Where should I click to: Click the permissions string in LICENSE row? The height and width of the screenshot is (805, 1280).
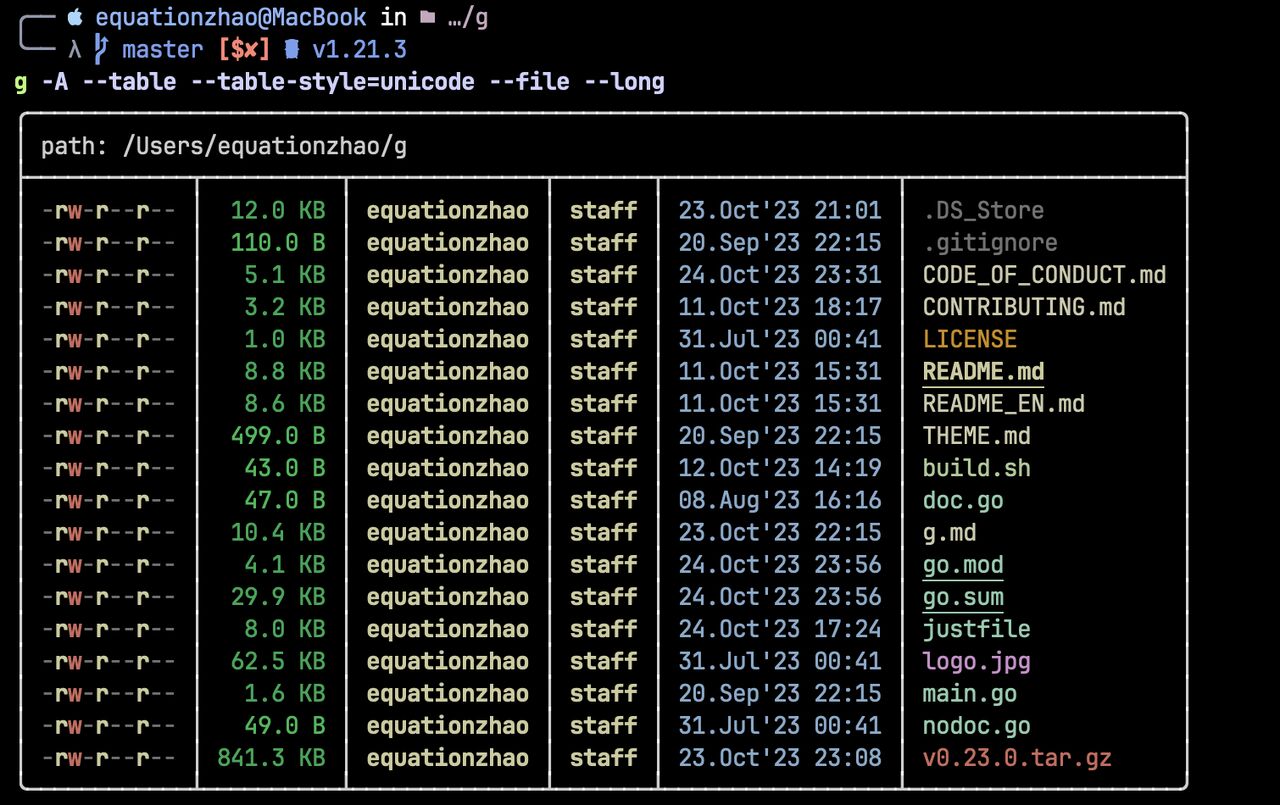click(109, 339)
